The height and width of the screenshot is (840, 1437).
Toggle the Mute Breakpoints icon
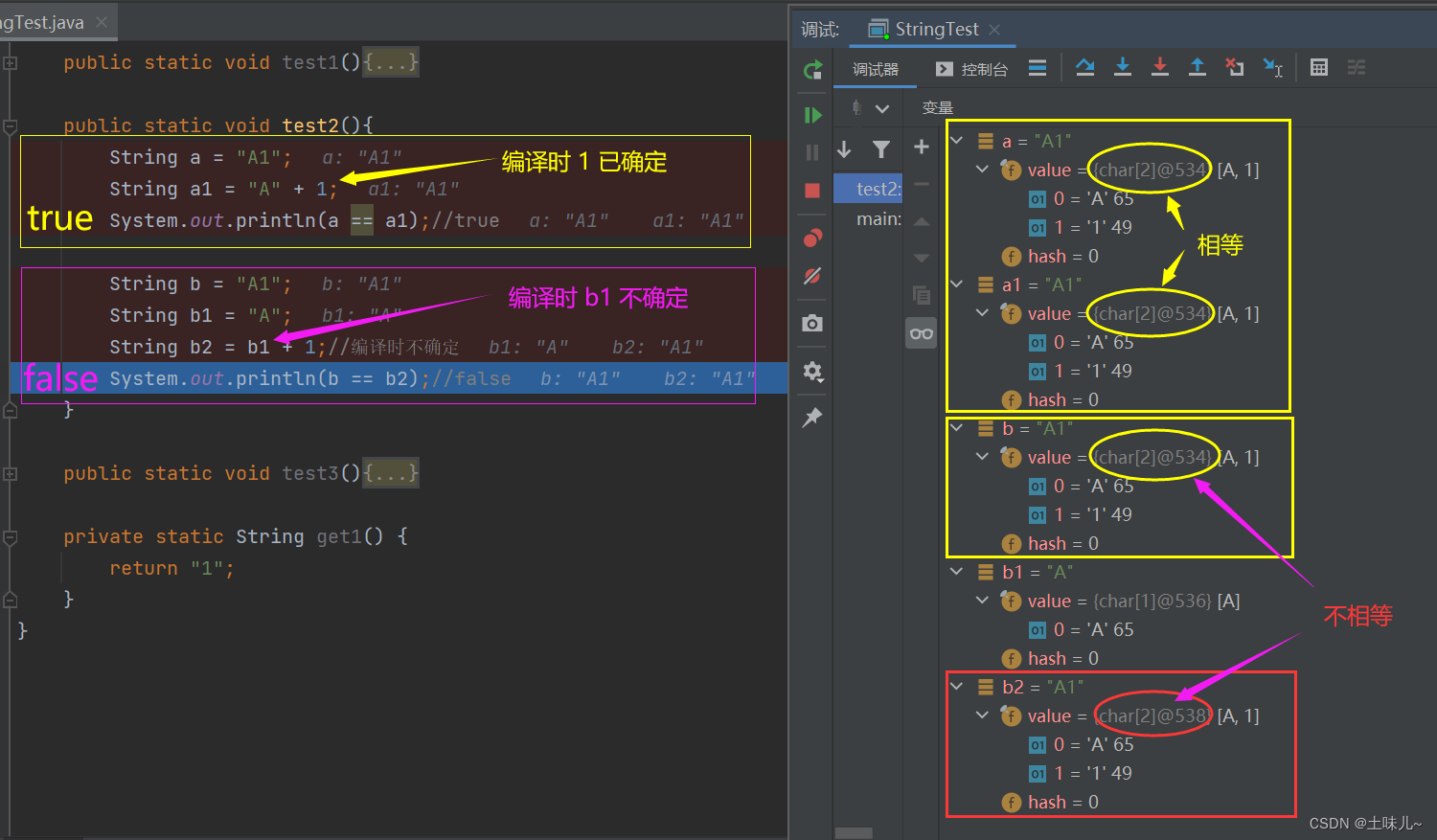pos(812,276)
